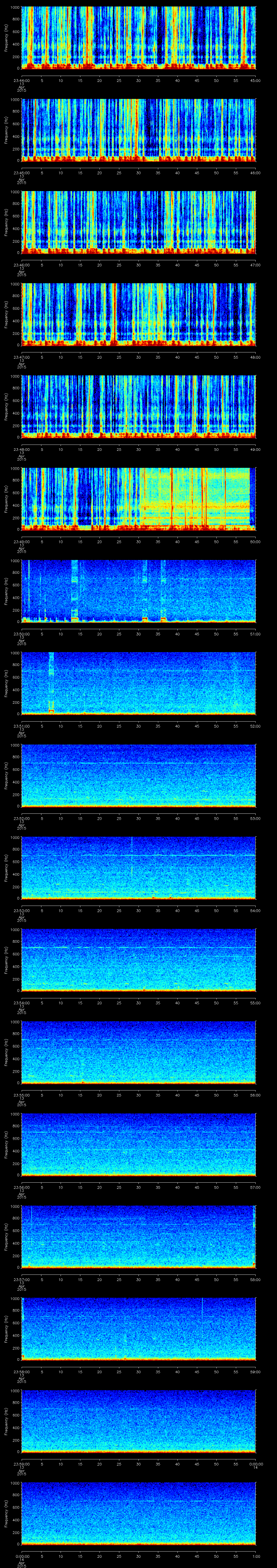The image size is (277, 1568).
Task: Click the spectrogram panel starting at 23:48:00
Action: click(x=139, y=407)
